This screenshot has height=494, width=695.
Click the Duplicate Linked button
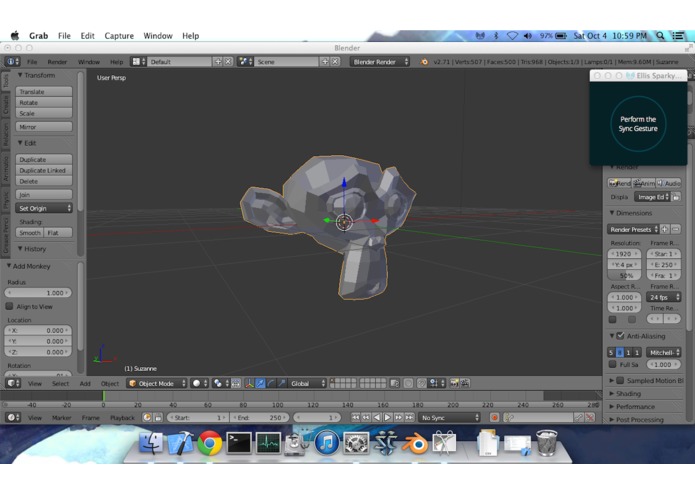pos(44,170)
